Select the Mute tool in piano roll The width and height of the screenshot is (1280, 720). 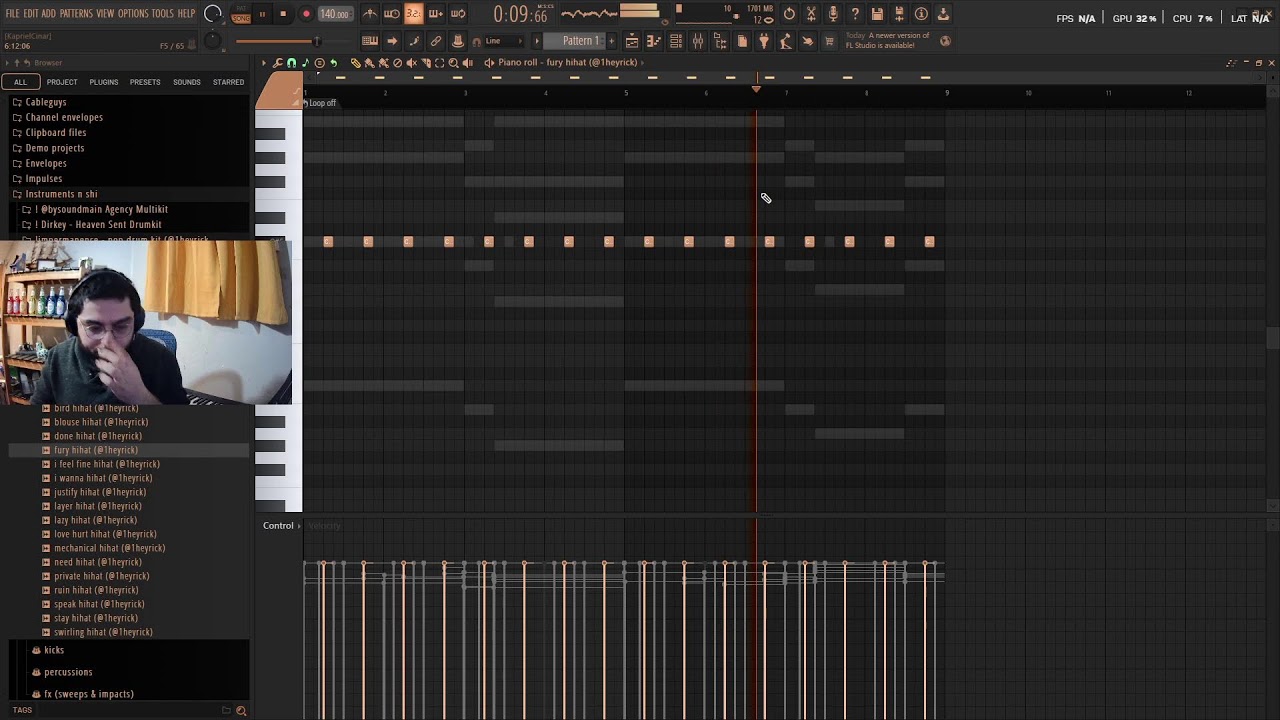pyautogui.click(x=411, y=63)
